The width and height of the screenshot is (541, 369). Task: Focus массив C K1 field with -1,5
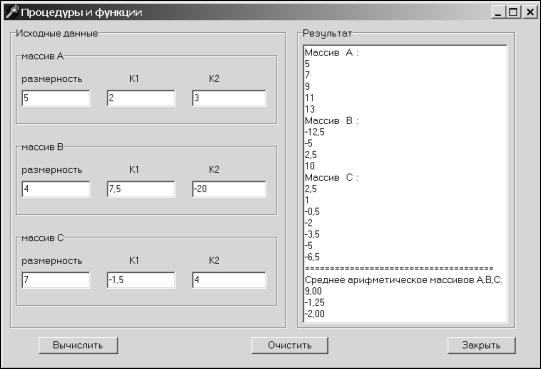pos(141,280)
